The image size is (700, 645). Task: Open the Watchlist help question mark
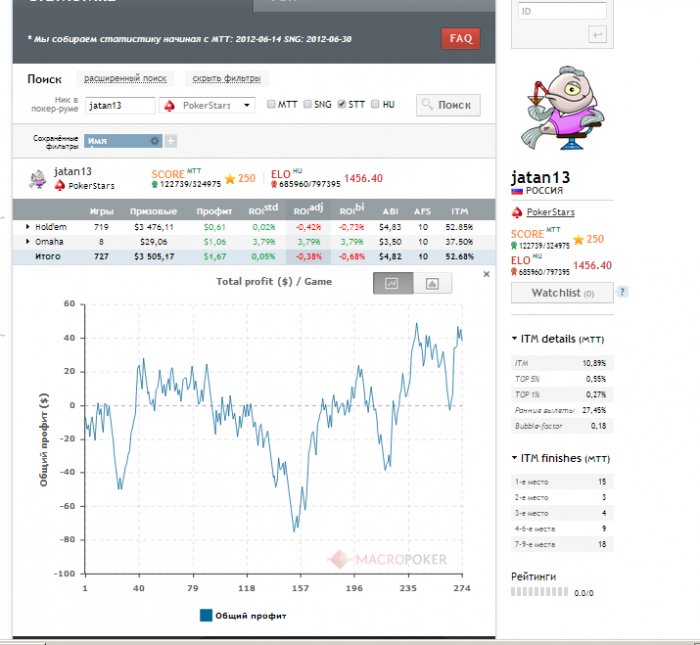pyautogui.click(x=622, y=292)
